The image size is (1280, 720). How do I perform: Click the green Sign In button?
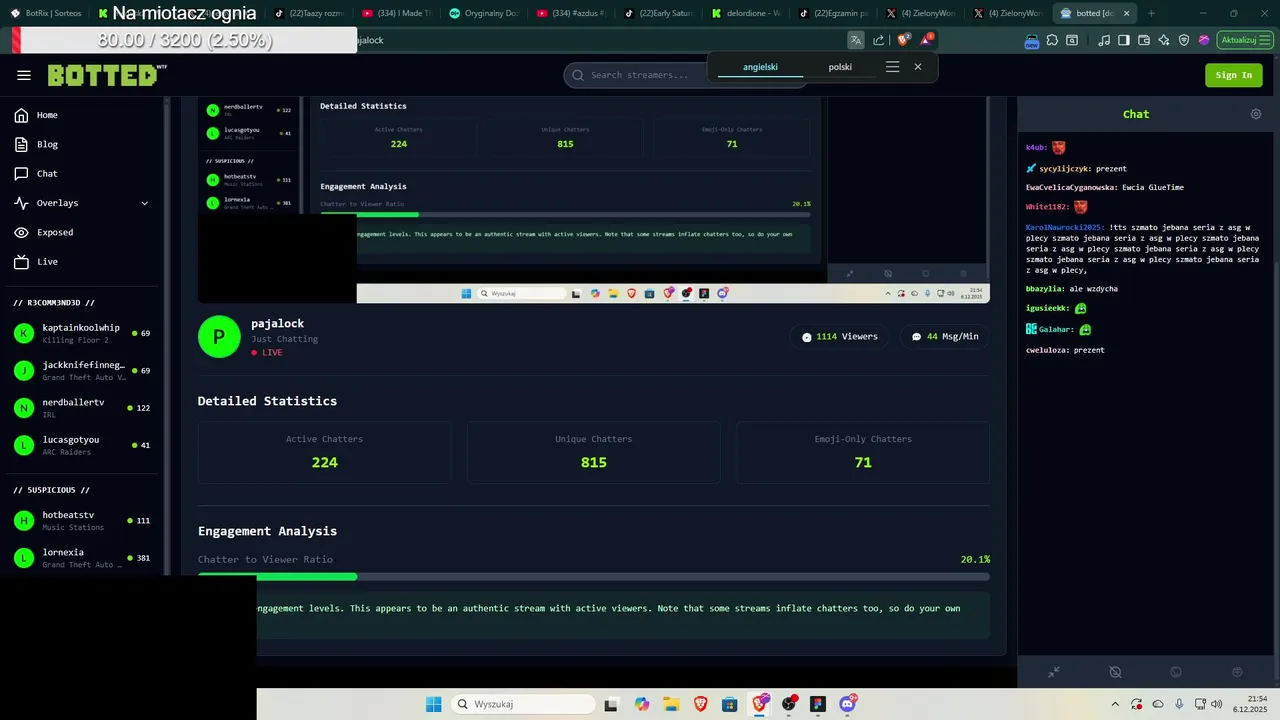pos(1233,75)
